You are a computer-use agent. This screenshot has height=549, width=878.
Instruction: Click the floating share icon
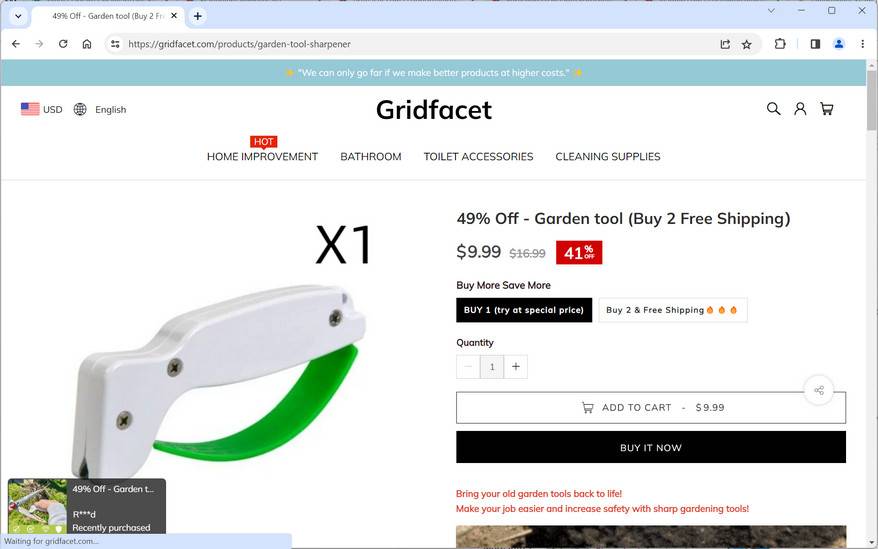click(x=819, y=390)
